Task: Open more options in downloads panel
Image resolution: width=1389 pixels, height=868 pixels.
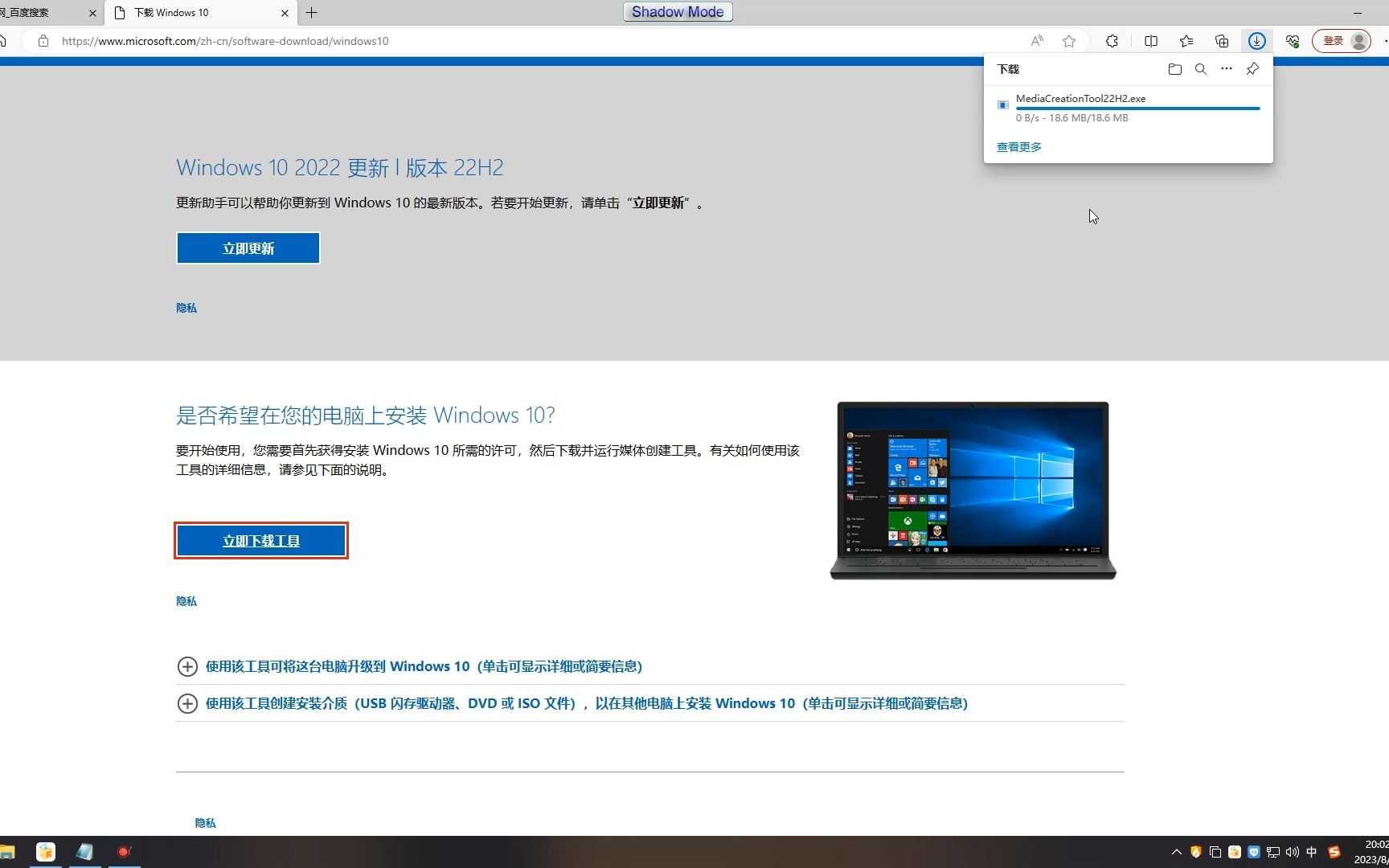Action: [1227, 69]
